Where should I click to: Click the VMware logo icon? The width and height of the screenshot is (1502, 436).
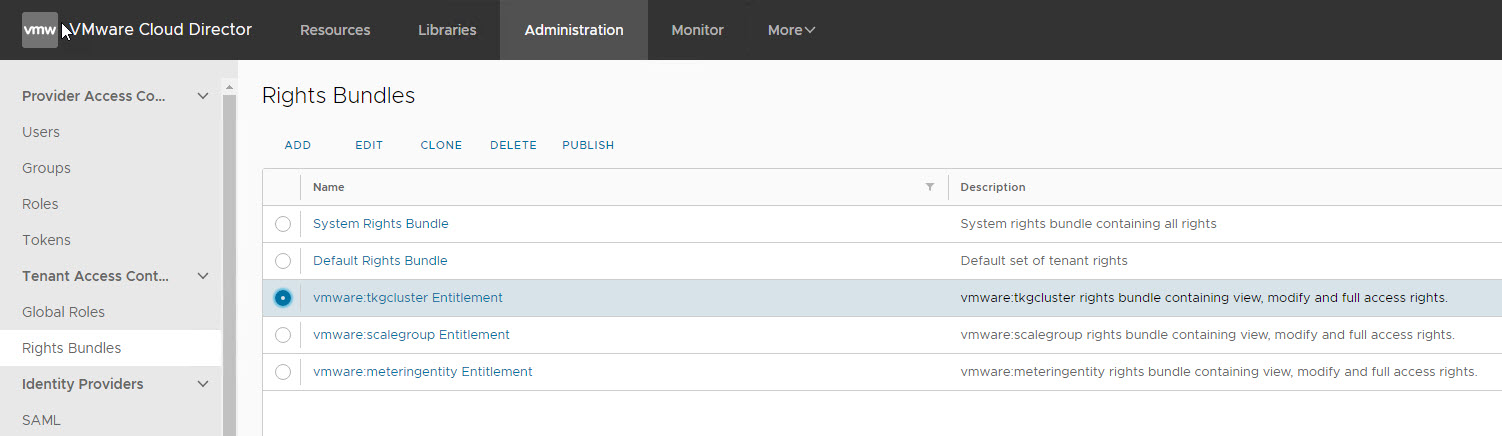point(40,30)
